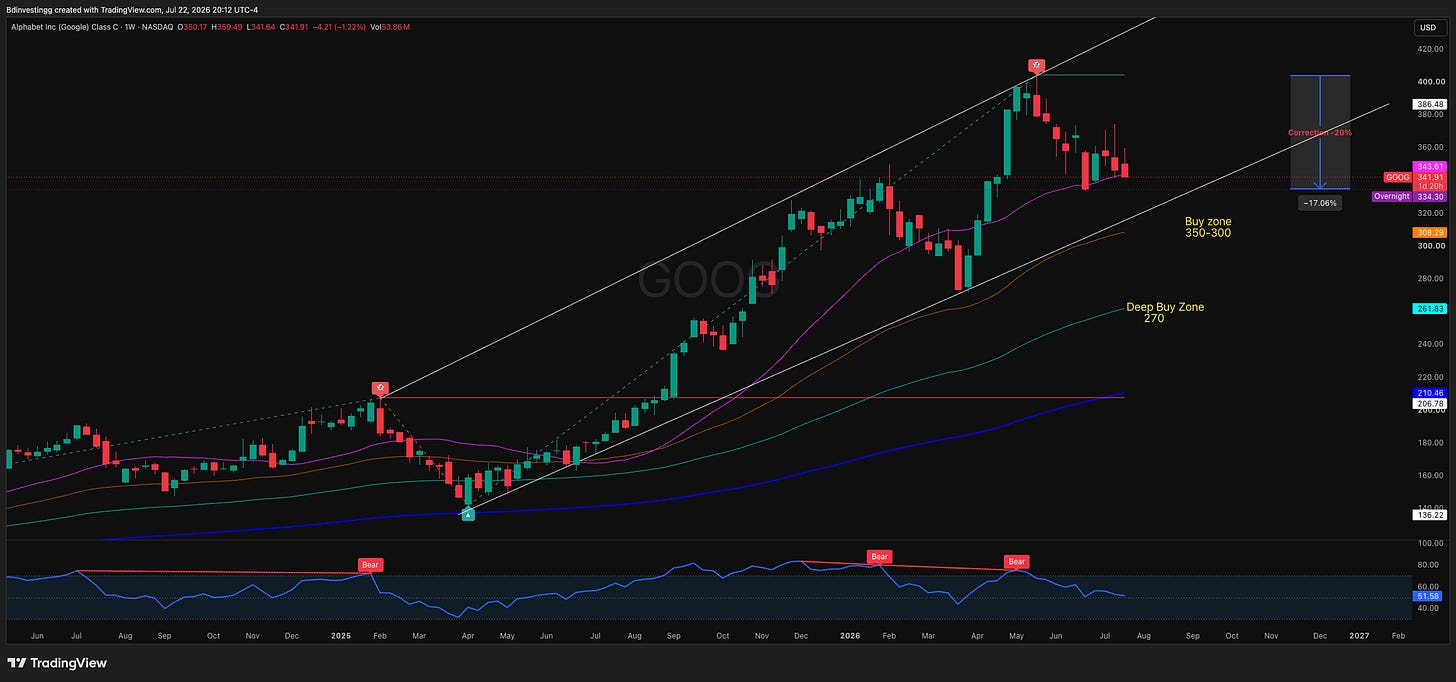Image resolution: width=1456 pixels, height=682 pixels.
Task: Select the green low marker at April 2025
Action: click(x=468, y=514)
